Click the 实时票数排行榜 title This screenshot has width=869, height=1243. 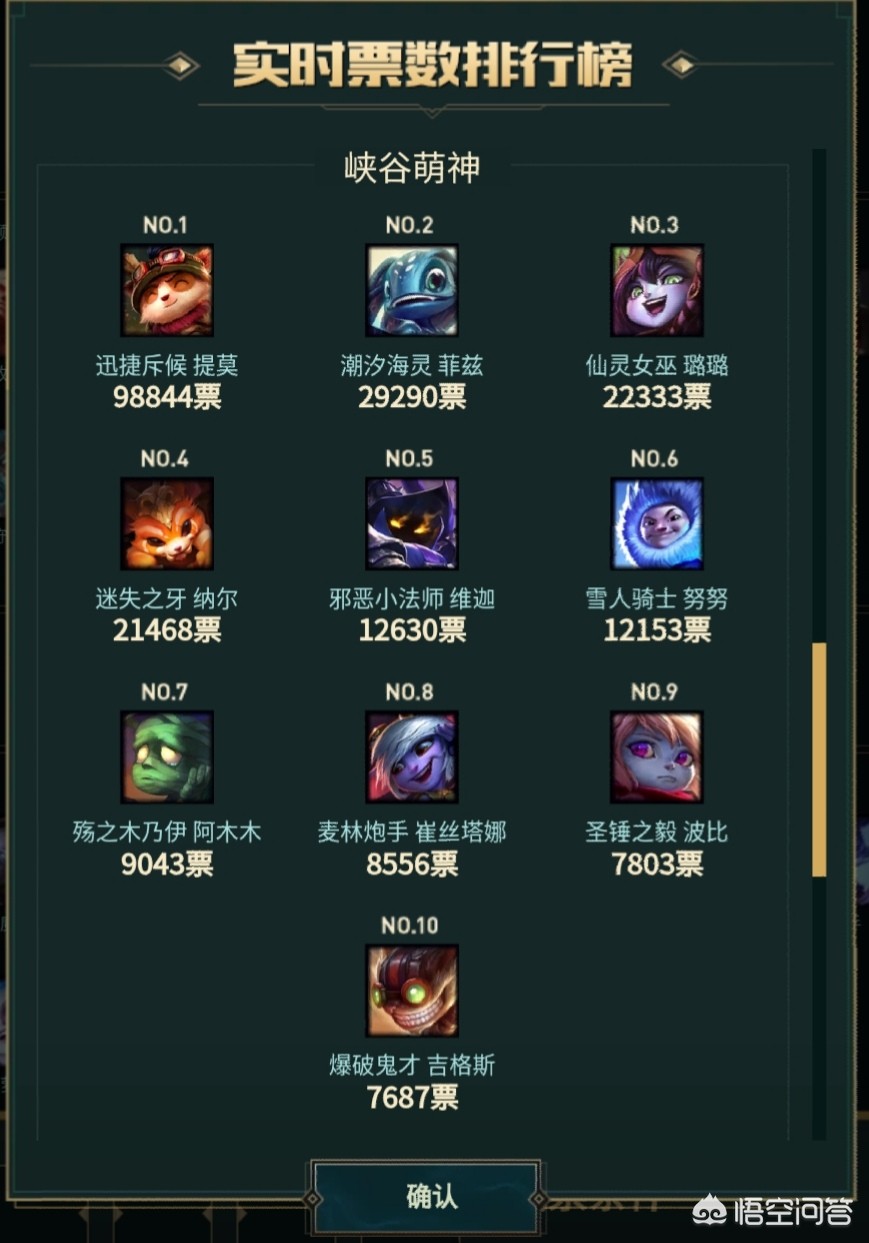433,65
